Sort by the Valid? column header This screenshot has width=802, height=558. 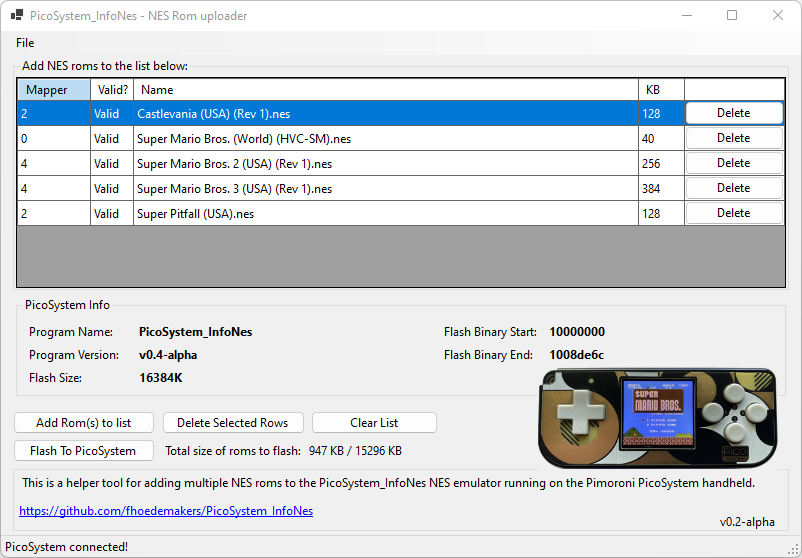click(113, 90)
